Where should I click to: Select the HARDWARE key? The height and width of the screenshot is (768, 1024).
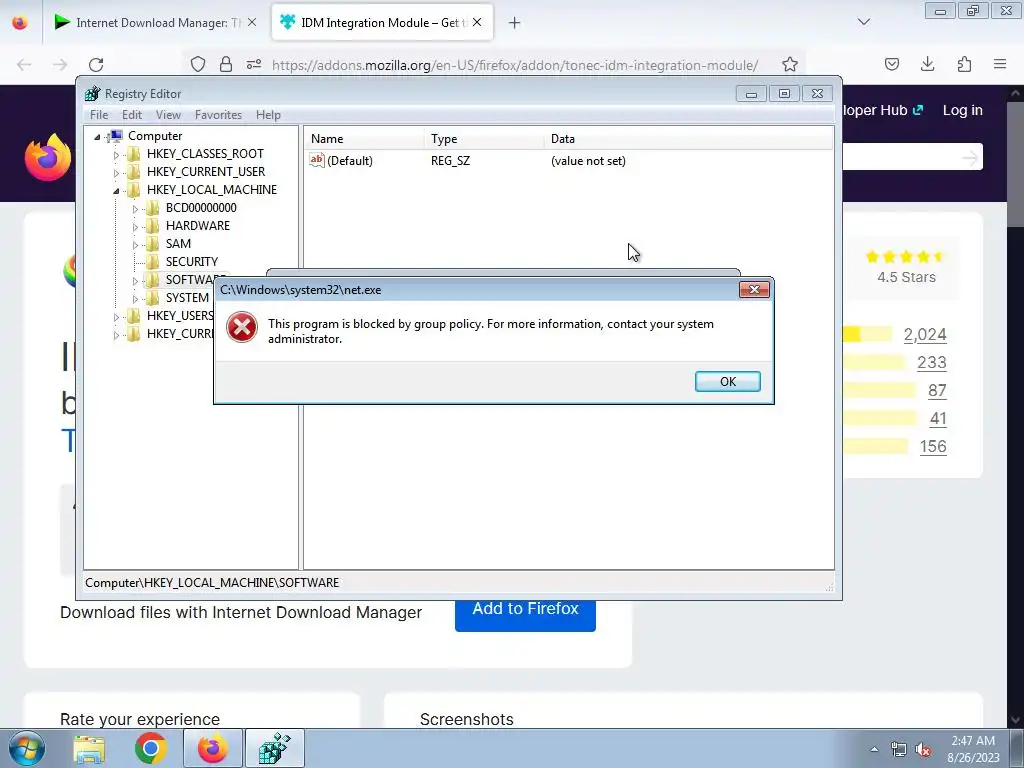pyautogui.click(x=198, y=225)
